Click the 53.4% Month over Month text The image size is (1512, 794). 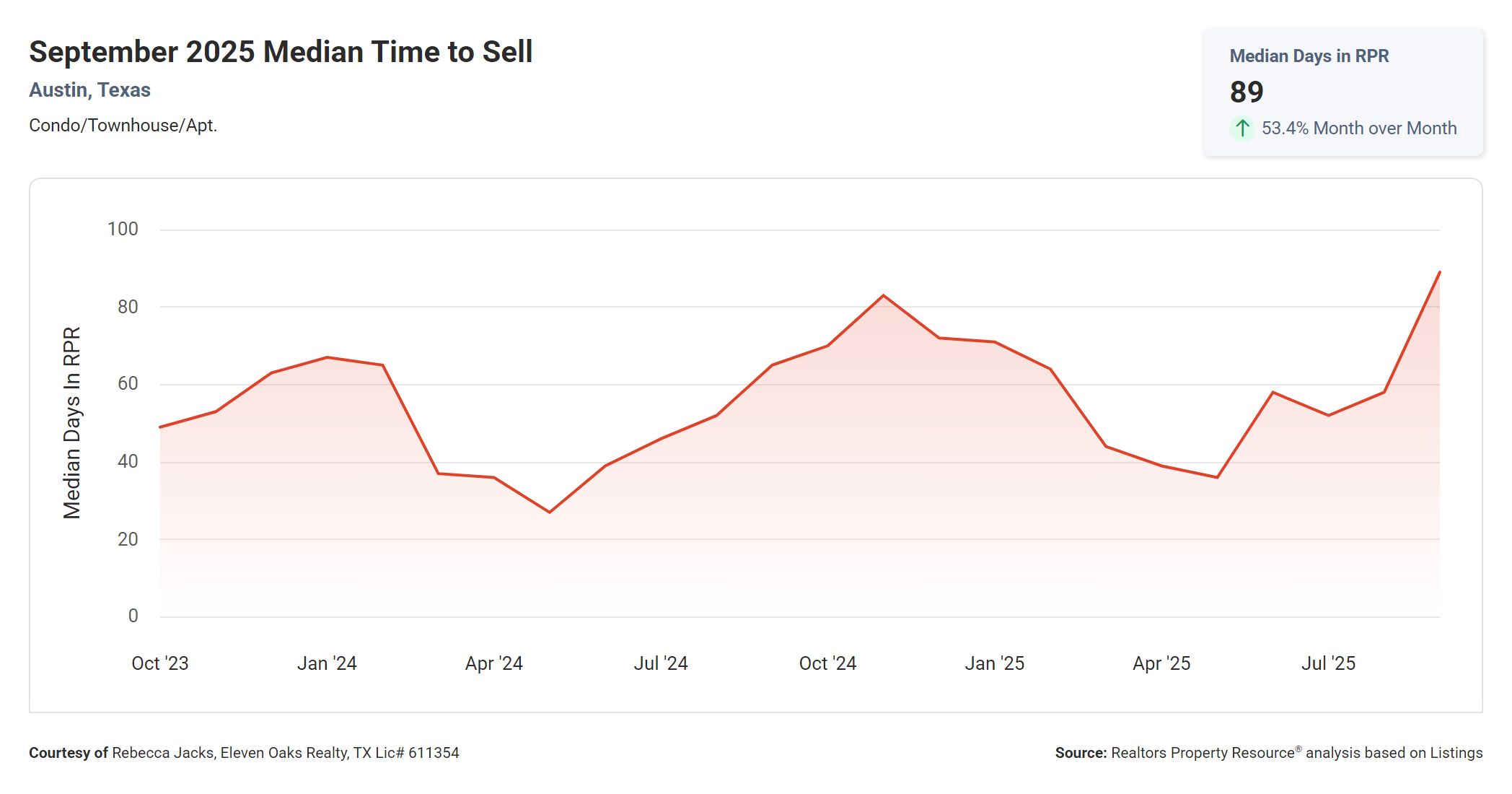pyautogui.click(x=1358, y=128)
